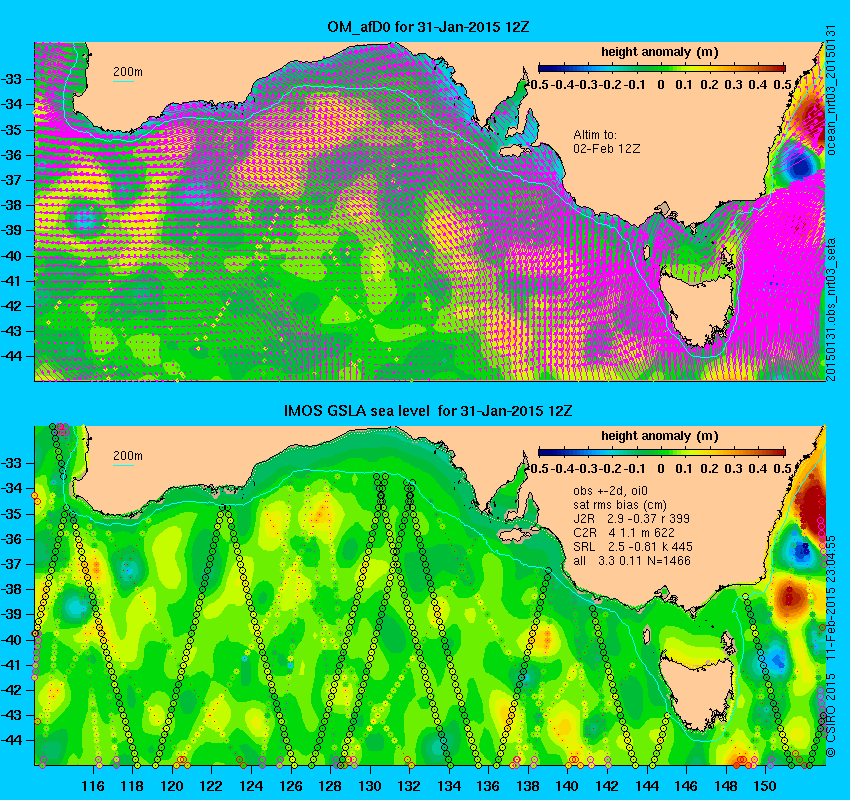Click the vertical text "ocean_nrt03_20150131"
This screenshot has height=800, width=850.
click(830, 90)
